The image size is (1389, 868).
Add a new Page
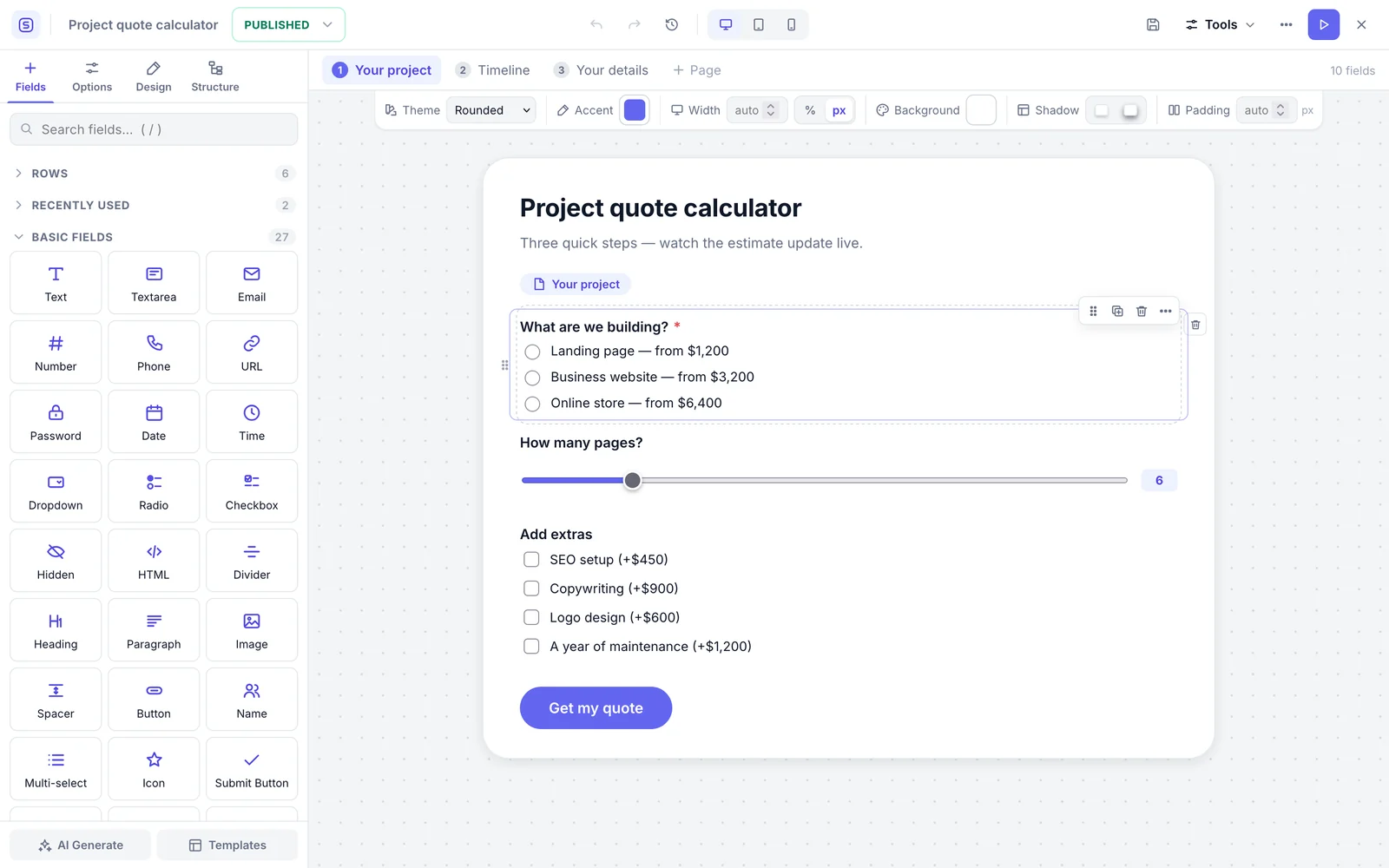[x=696, y=70]
